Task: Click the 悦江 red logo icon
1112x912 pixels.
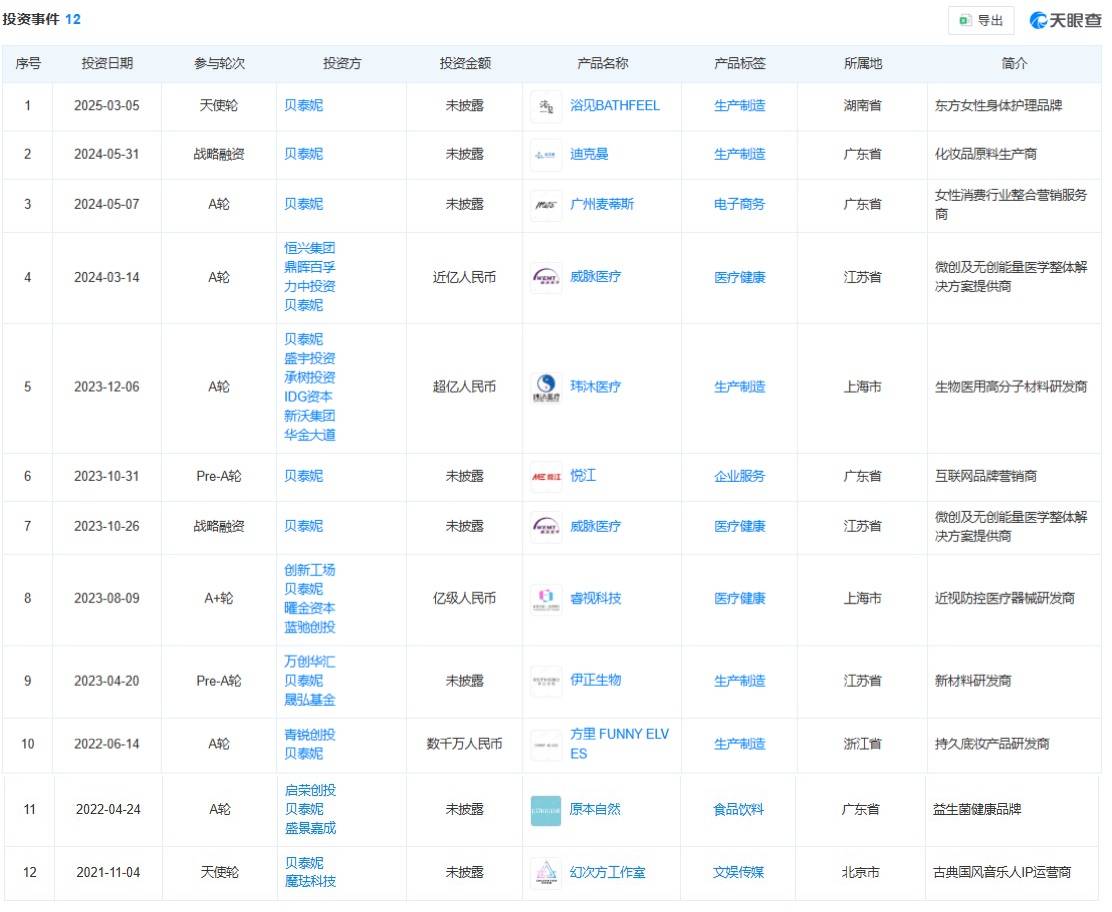Action: [546, 477]
